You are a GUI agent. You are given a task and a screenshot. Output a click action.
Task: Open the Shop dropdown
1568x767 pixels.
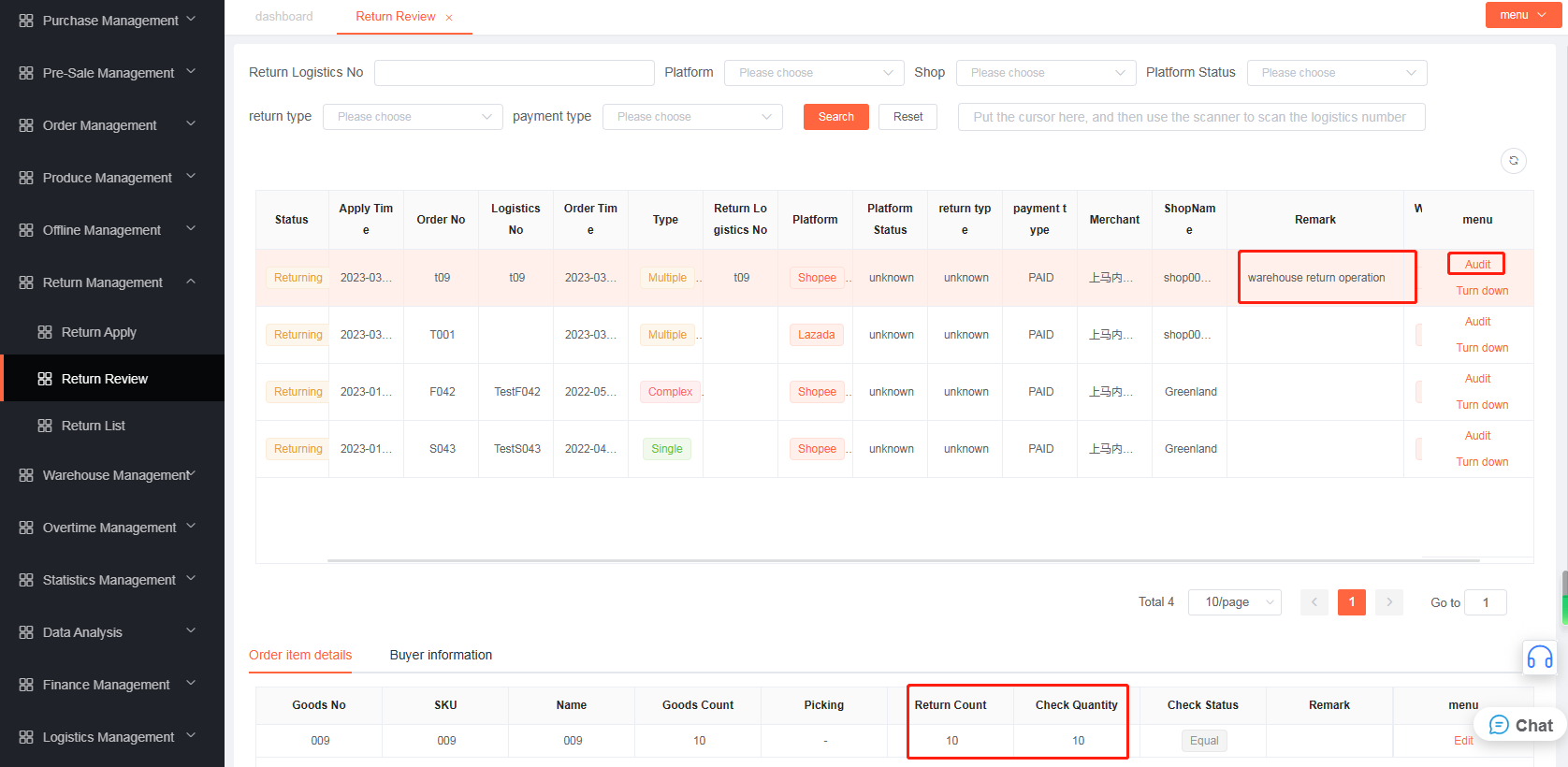click(x=1046, y=73)
